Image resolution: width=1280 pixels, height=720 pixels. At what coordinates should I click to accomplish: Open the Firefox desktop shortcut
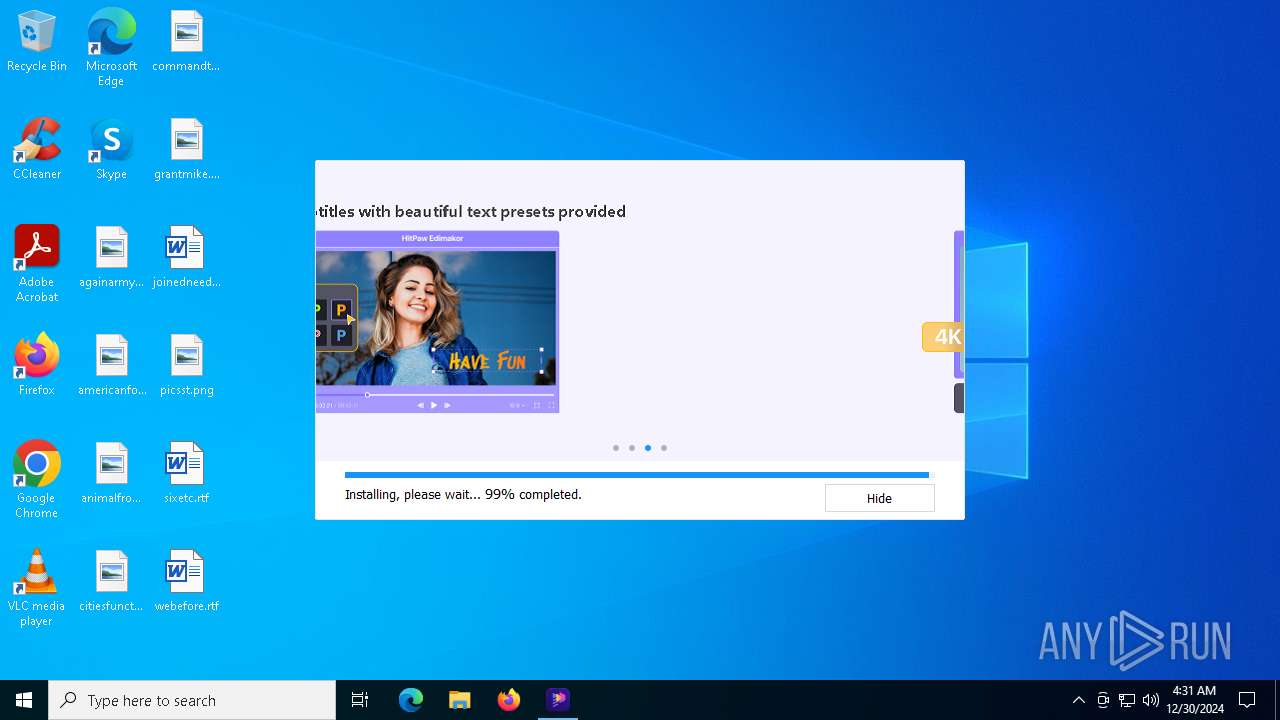tap(37, 366)
